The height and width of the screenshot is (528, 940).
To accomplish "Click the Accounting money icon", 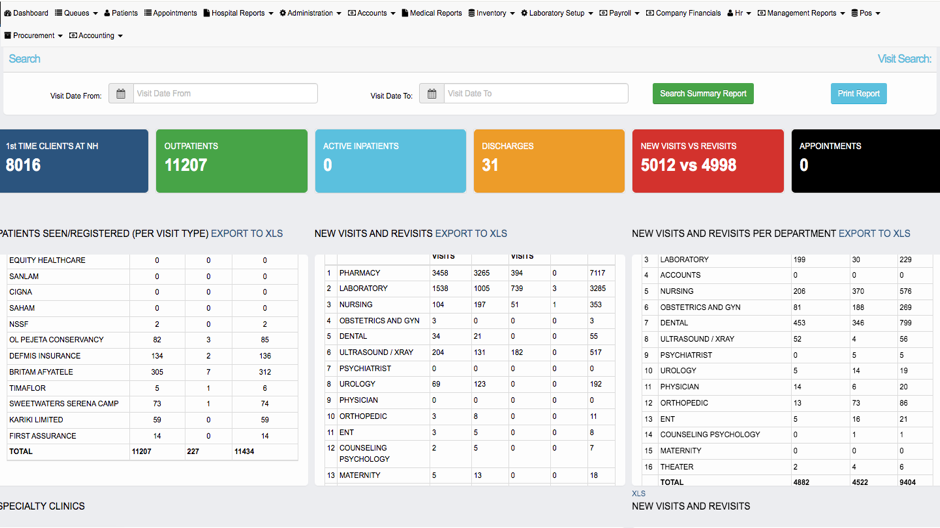I will 73,36.
